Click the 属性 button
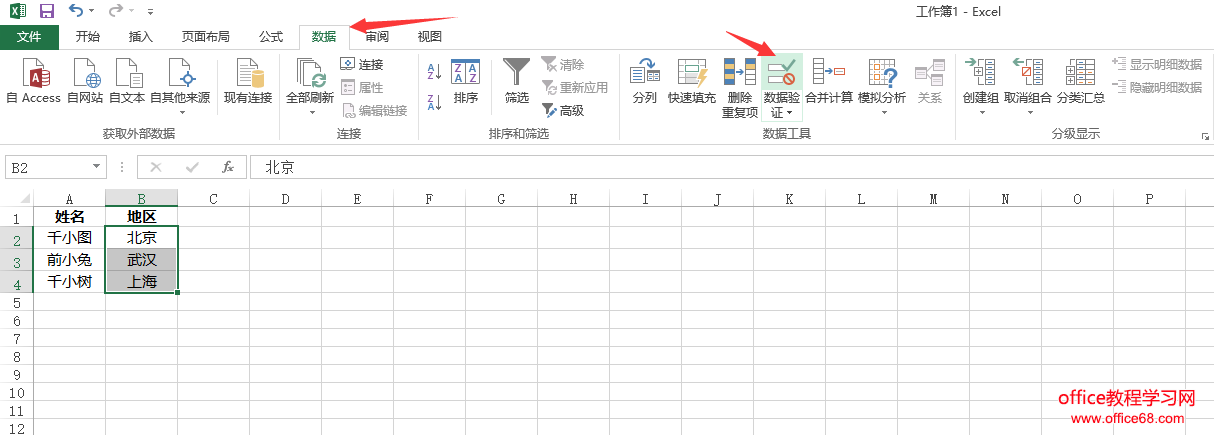Image resolution: width=1214 pixels, height=435 pixels. coord(362,87)
